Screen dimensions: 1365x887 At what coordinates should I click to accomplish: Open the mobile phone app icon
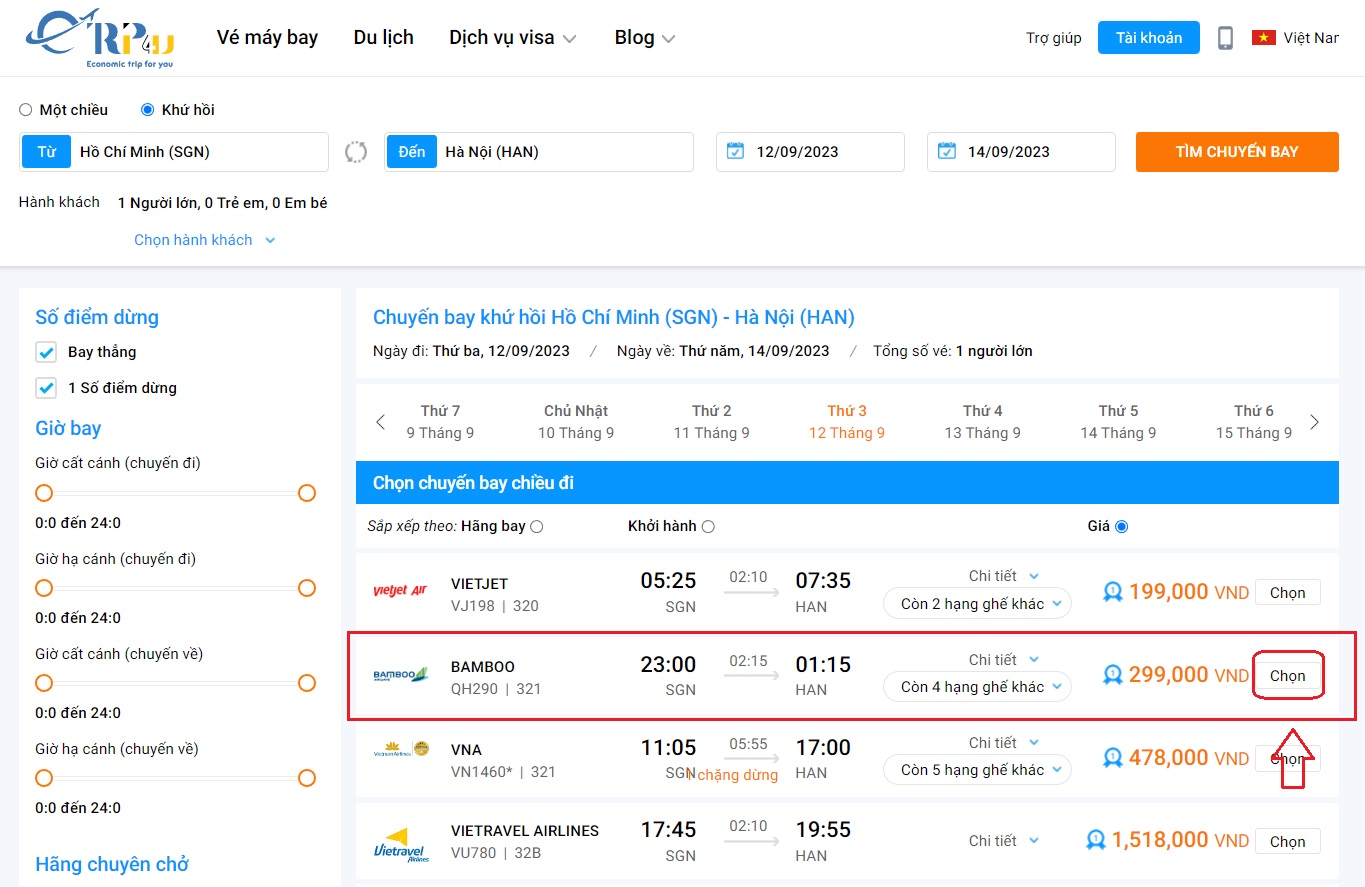[x=1225, y=38]
